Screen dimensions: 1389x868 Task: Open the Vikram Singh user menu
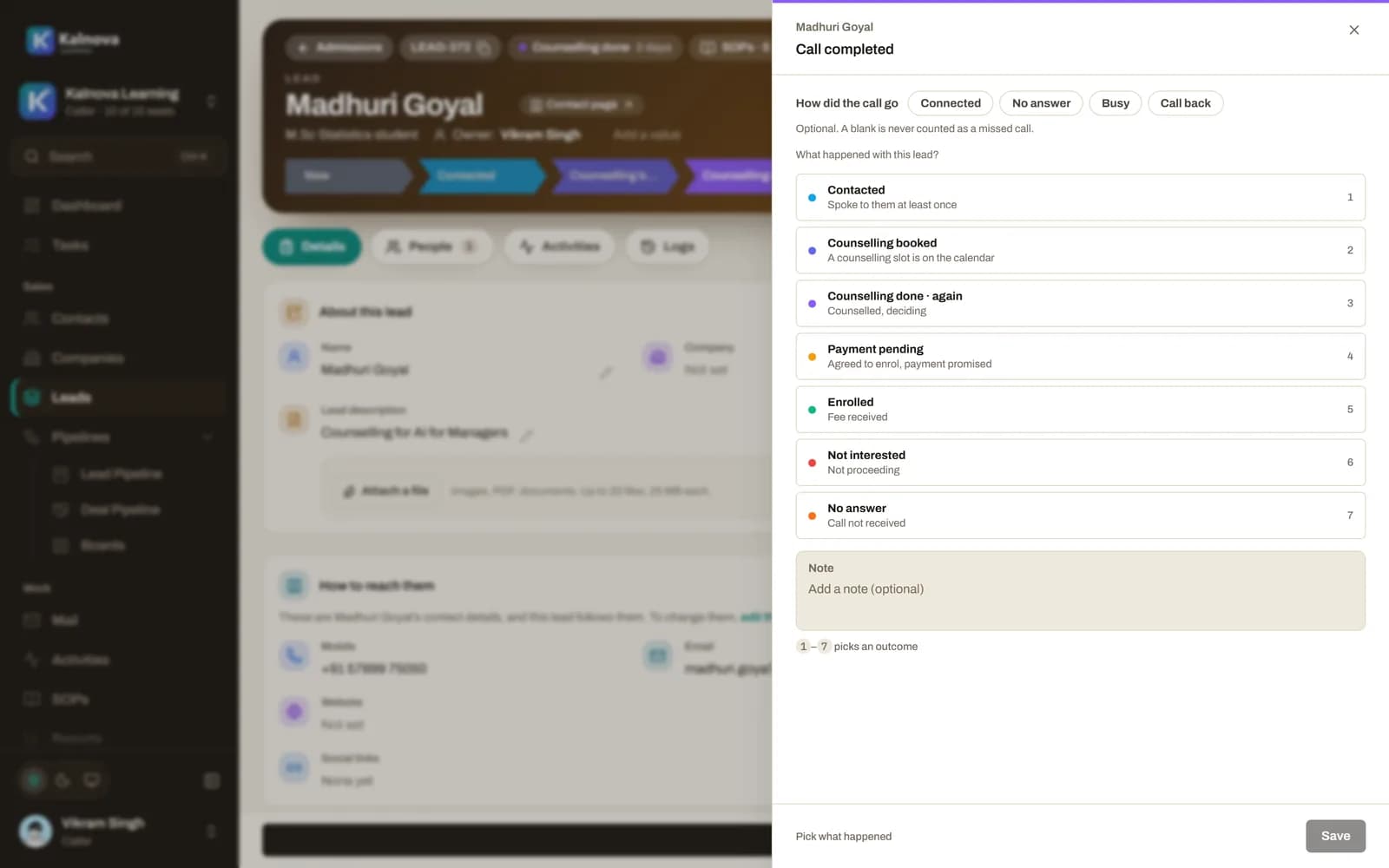coord(119,831)
